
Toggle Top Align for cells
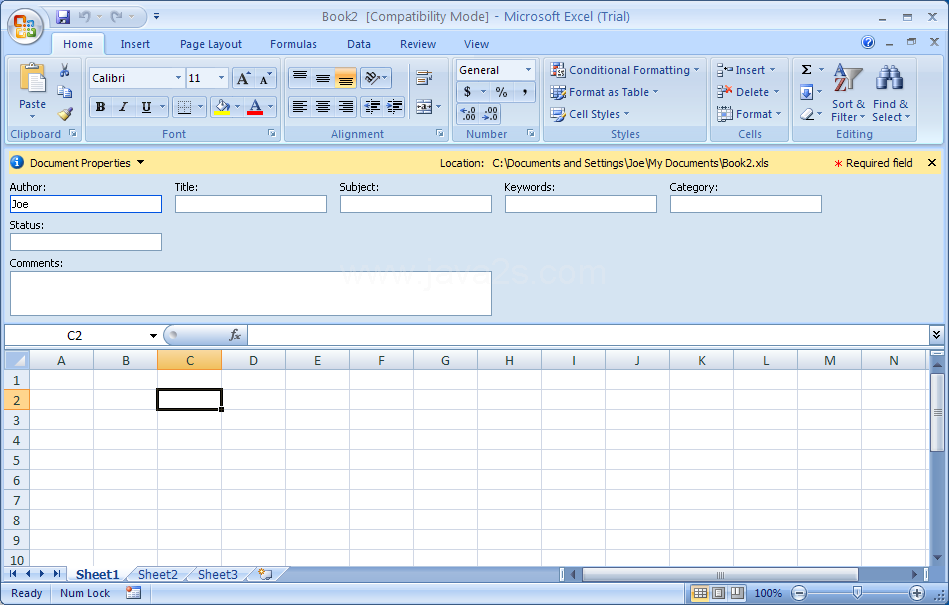[300, 77]
